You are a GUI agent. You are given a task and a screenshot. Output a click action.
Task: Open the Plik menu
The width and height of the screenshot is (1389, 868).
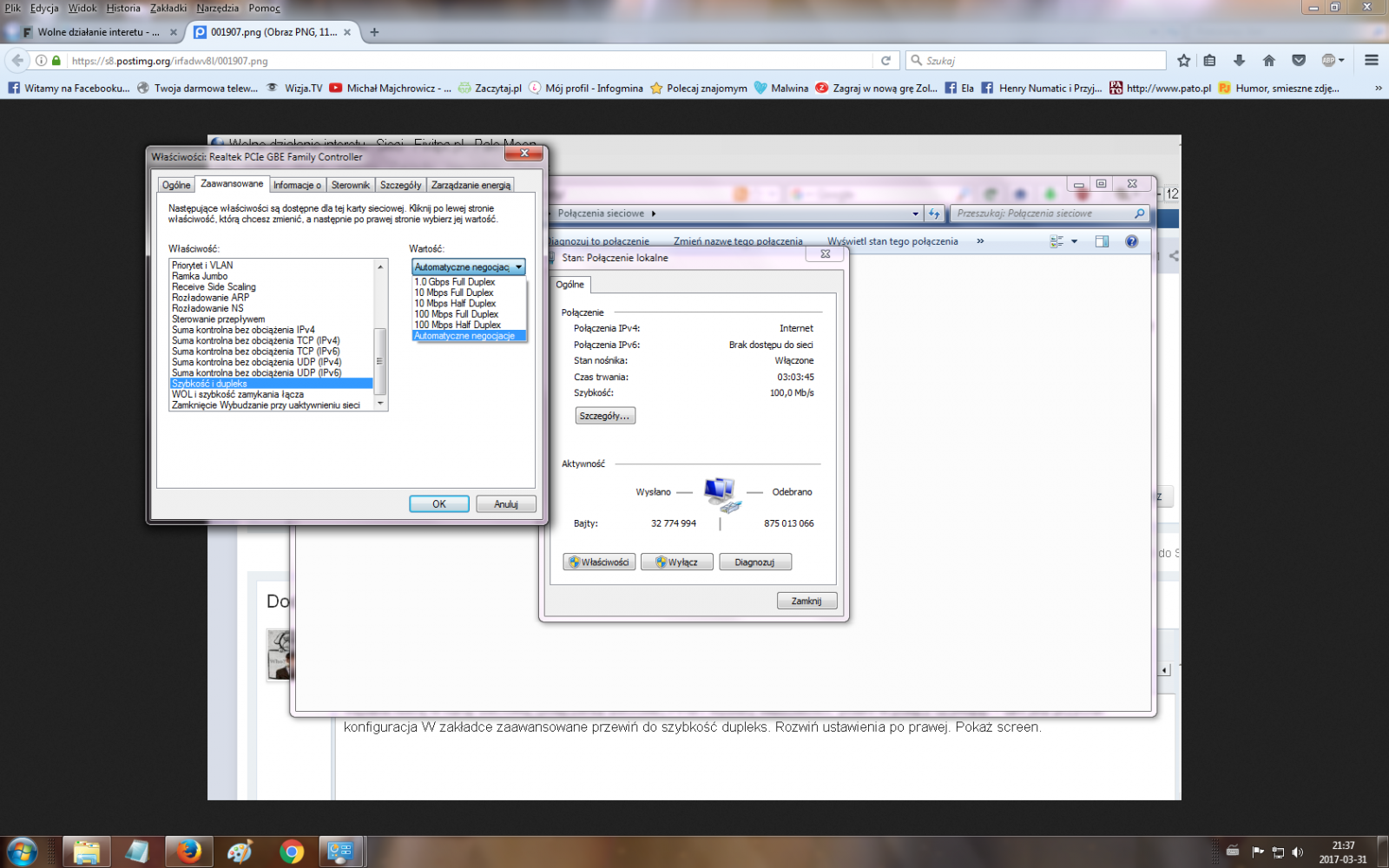(x=13, y=8)
